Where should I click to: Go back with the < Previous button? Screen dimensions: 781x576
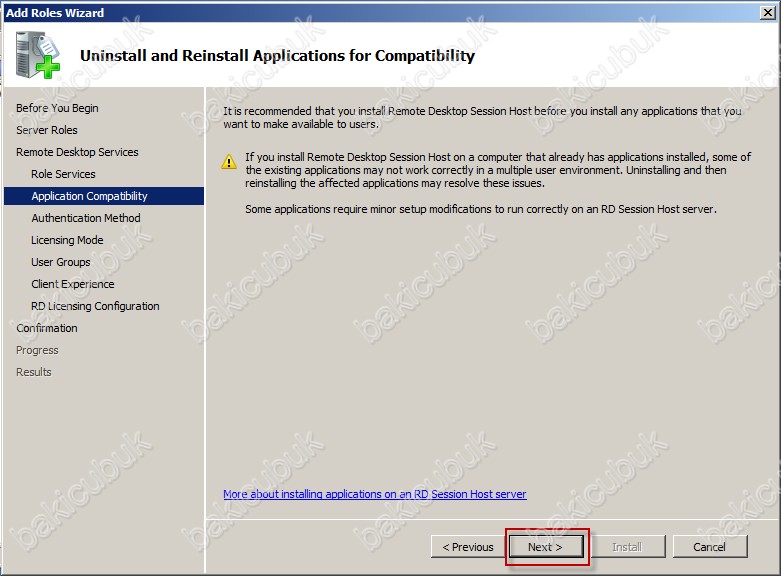click(x=468, y=547)
